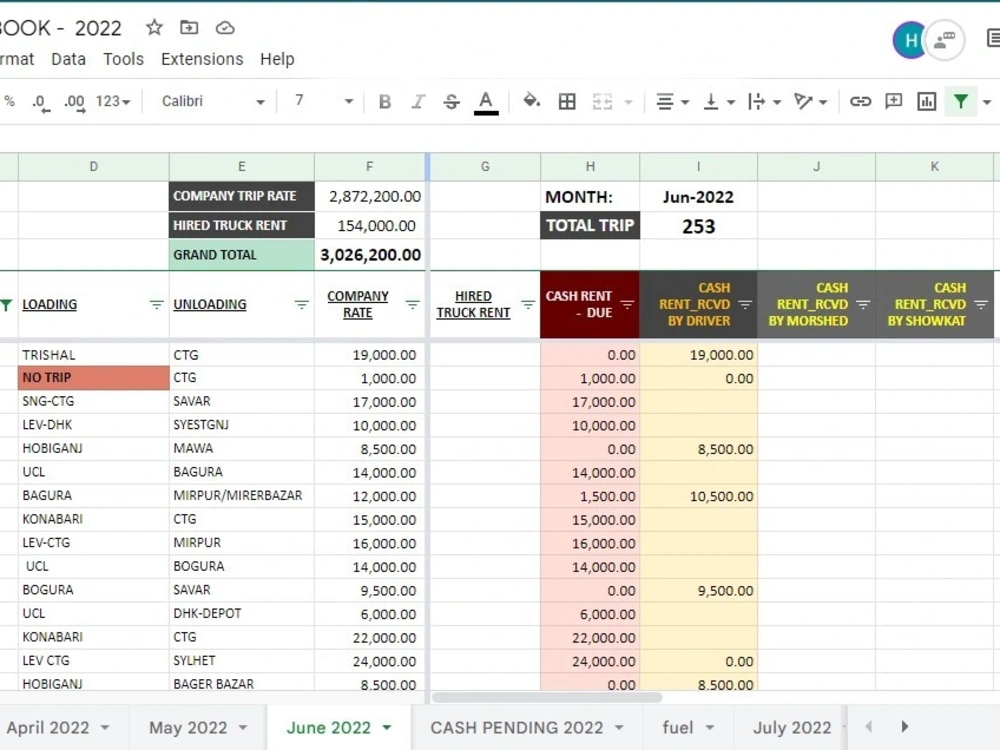1000x750 pixels.
Task: Click the H user avatar
Action: coord(909,40)
